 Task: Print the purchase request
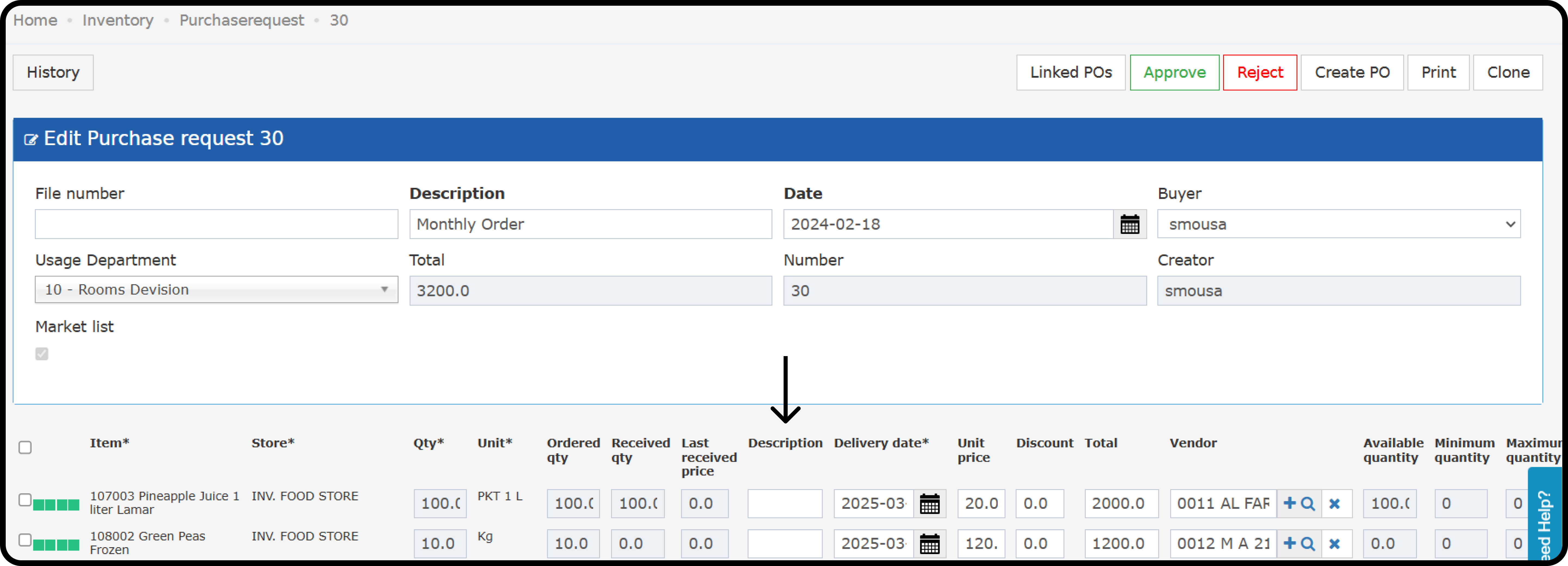(x=1438, y=72)
